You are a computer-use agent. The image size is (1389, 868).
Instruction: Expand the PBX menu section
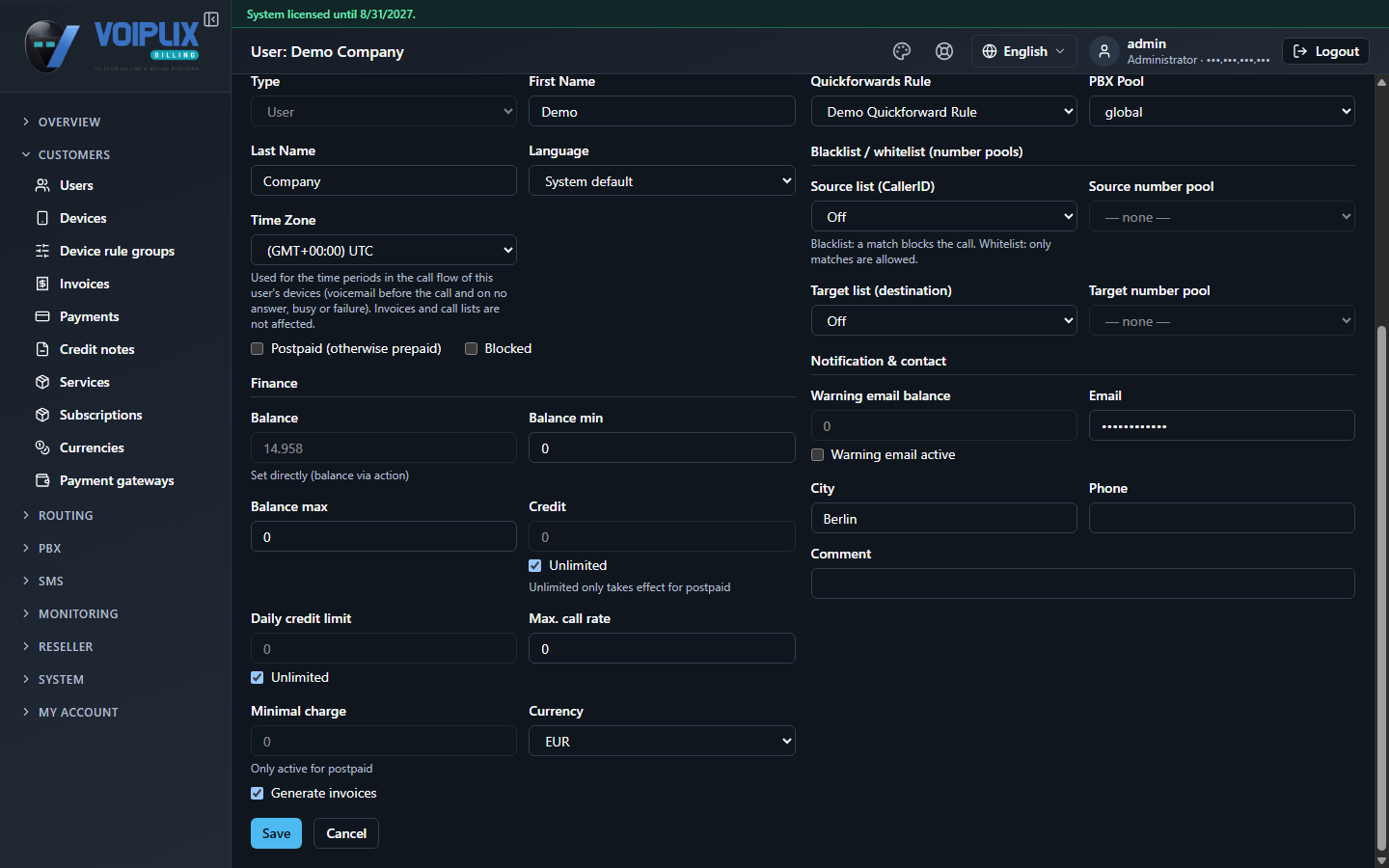coord(49,549)
